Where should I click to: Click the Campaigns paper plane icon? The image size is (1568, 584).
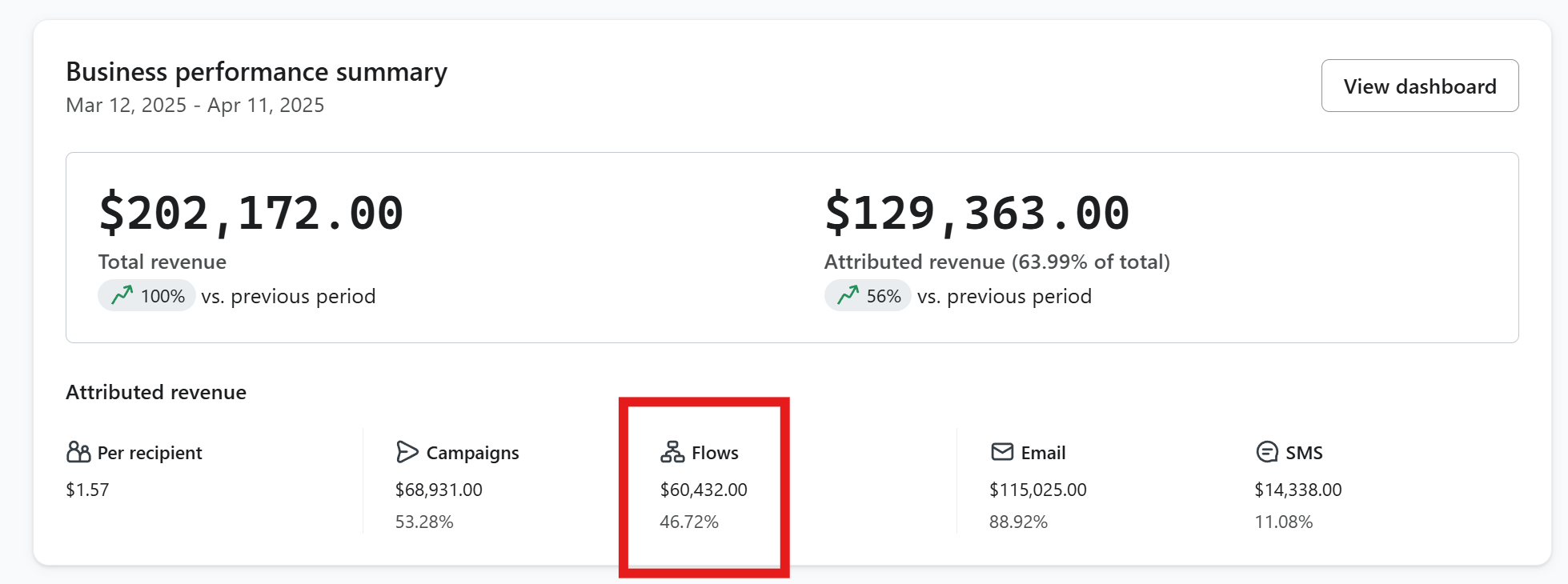407,453
